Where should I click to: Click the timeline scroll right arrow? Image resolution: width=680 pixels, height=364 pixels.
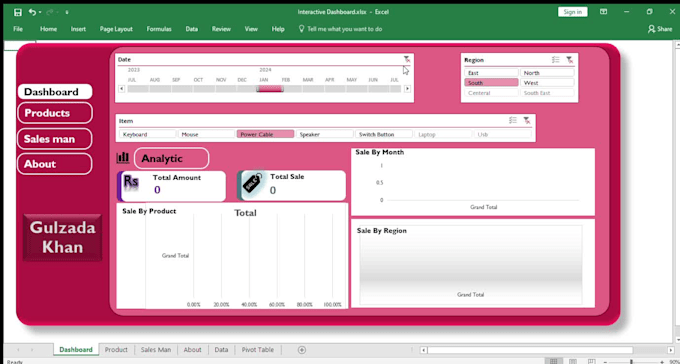click(407, 89)
